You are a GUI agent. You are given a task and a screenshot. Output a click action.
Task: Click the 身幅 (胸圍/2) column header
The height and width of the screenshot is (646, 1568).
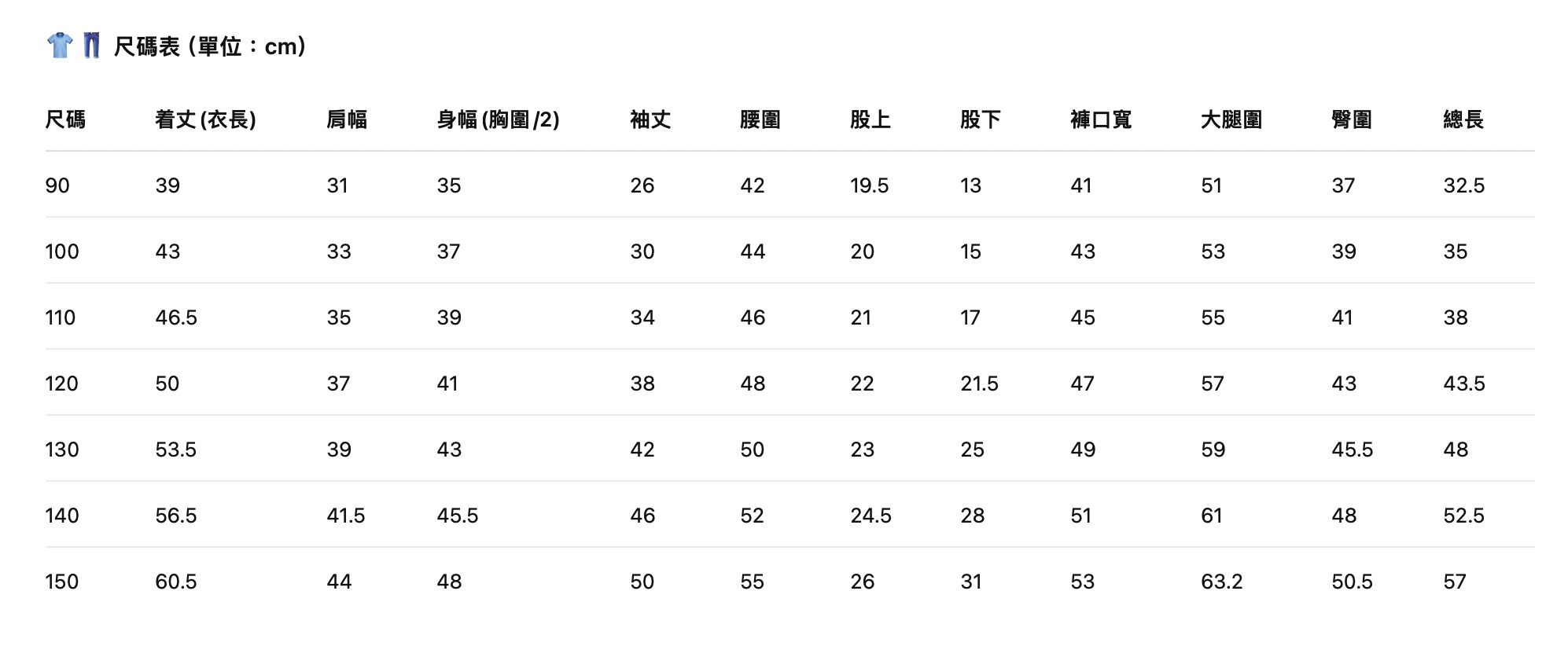point(498,119)
